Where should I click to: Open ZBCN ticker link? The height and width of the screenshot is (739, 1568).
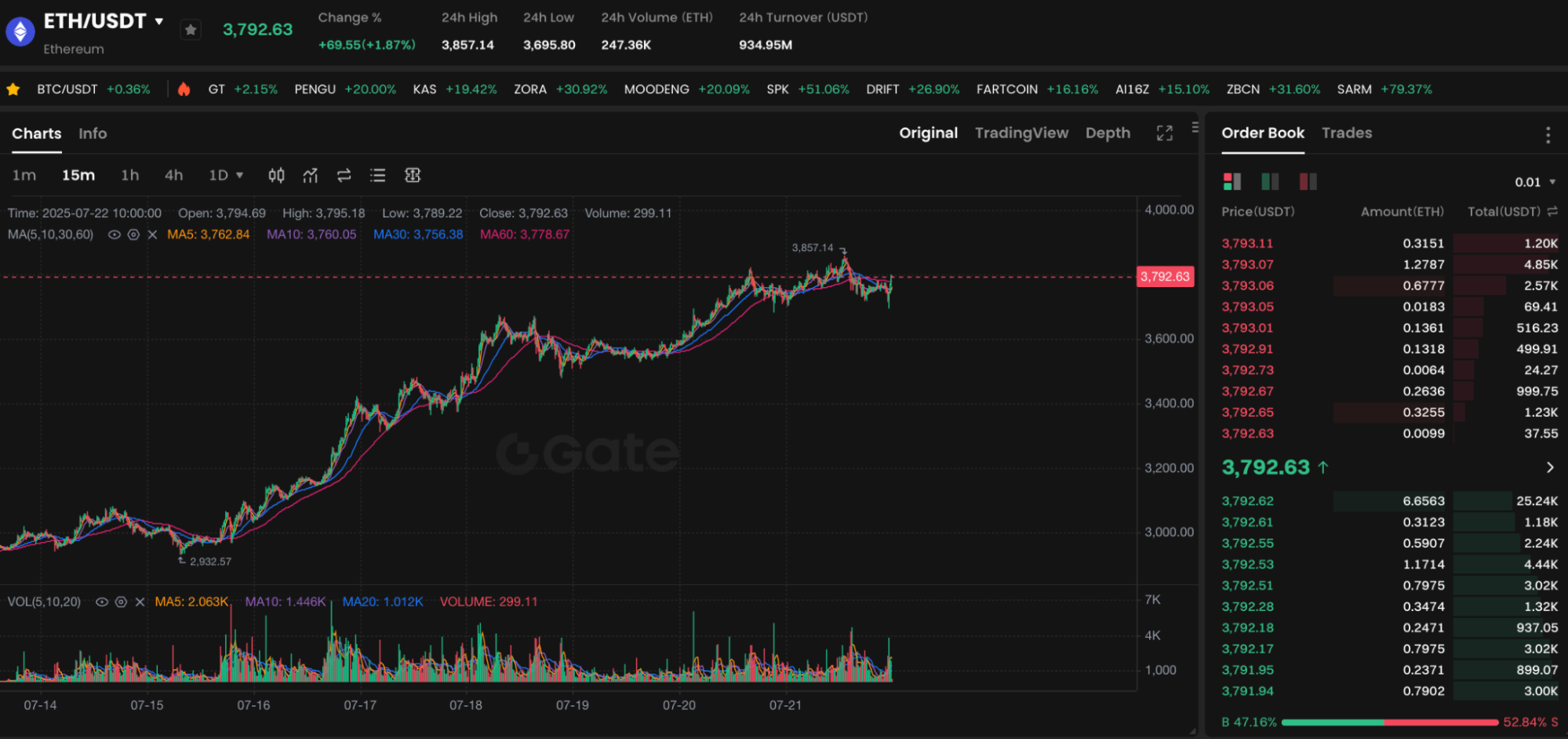point(1274,89)
